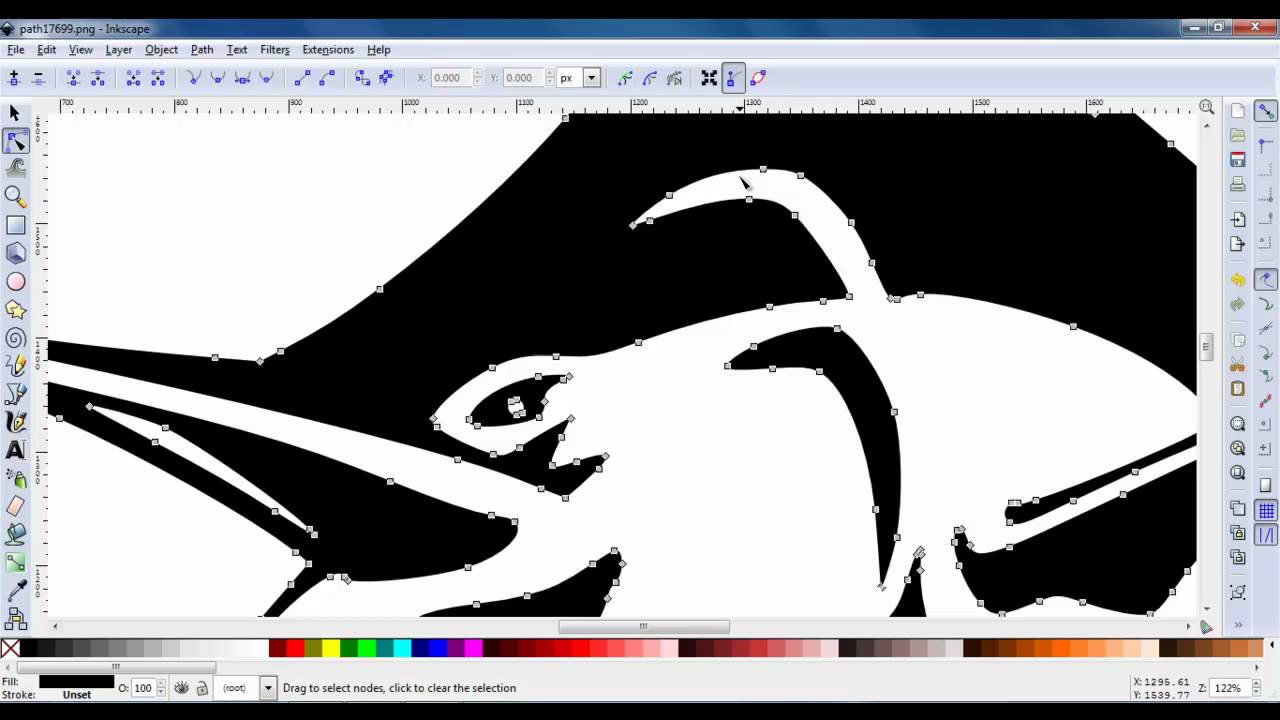Viewport: 1280px width, 720px height.
Task: Select the Ellipse tool
Action: point(15,281)
